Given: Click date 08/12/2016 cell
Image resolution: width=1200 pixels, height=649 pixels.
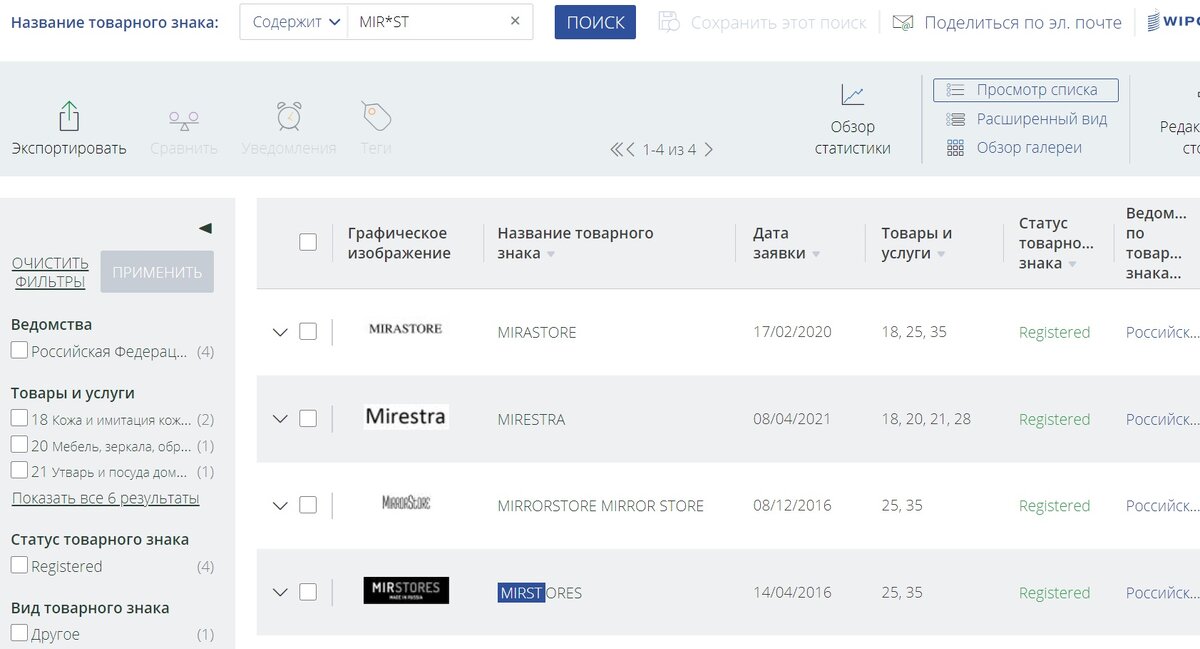Looking at the screenshot, I should click(792, 506).
